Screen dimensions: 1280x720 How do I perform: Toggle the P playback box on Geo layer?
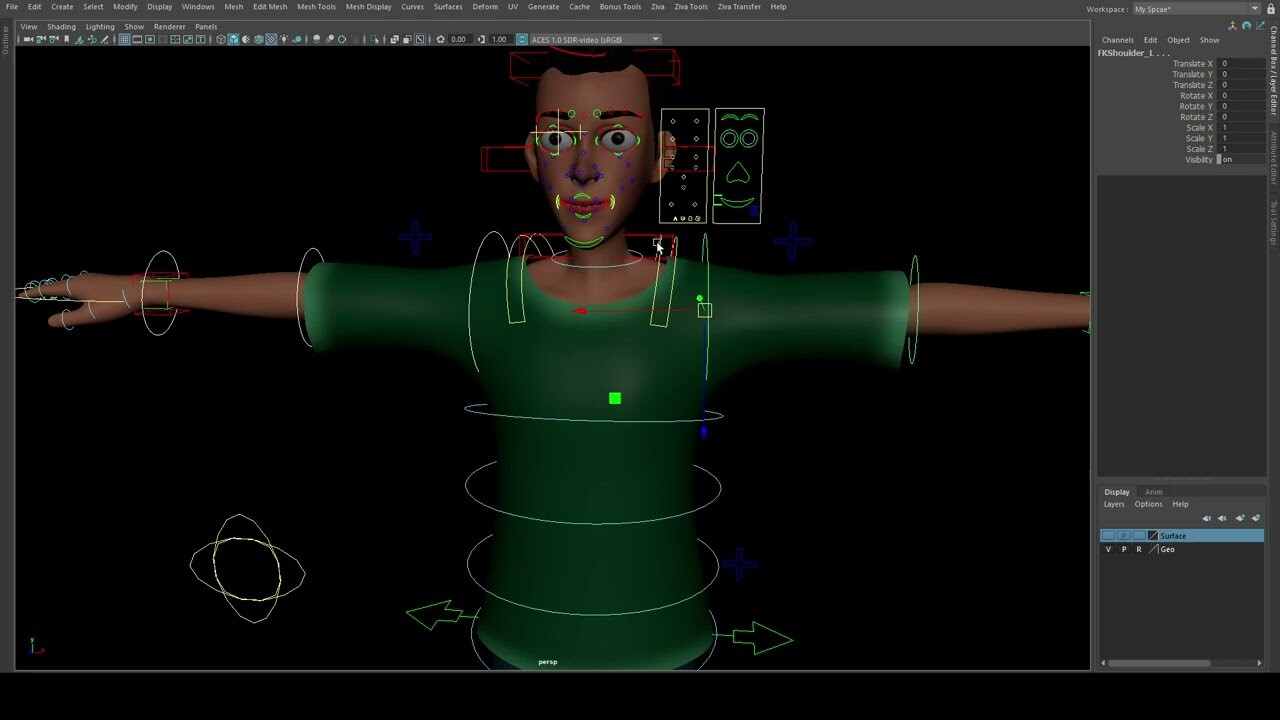click(x=1124, y=549)
